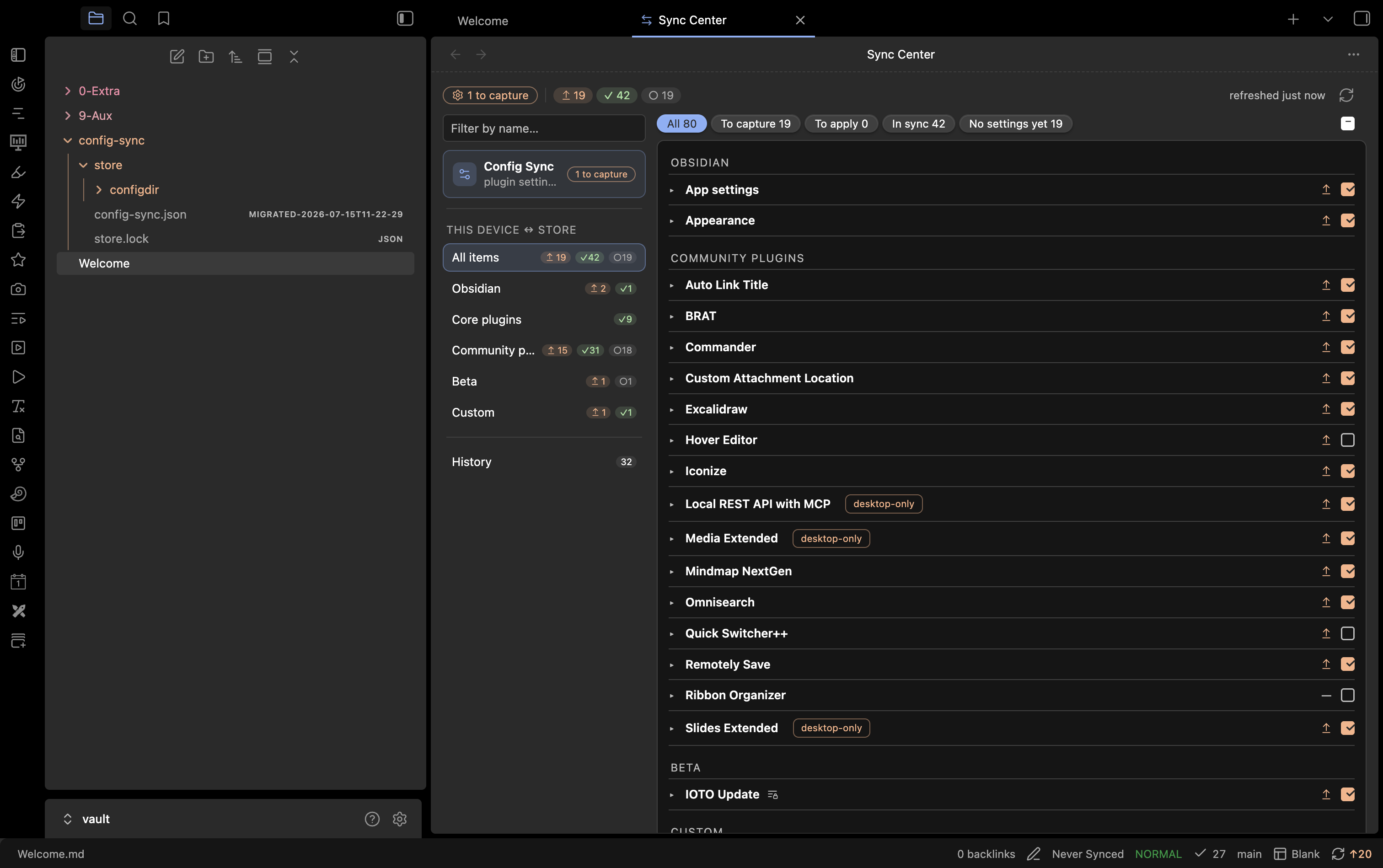The height and width of the screenshot is (868, 1383).
Task: Toggle the select-all checkbox above list
Action: tap(1347, 123)
